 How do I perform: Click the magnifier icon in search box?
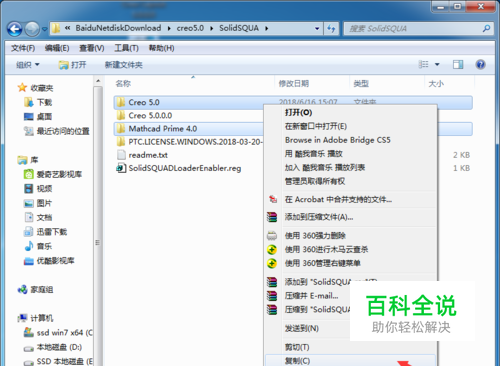[486, 29]
